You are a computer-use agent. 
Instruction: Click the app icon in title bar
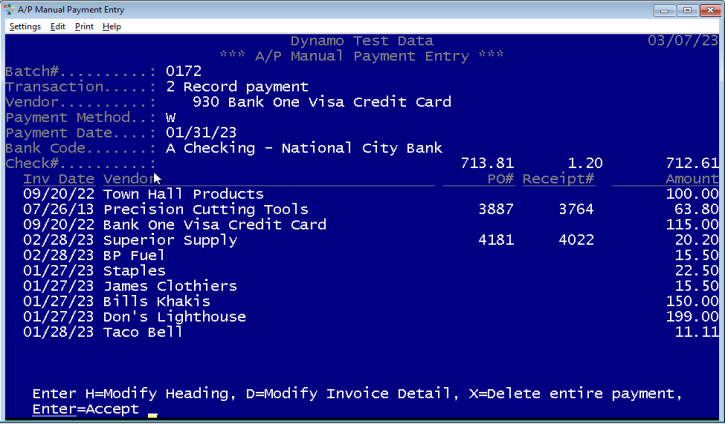pyautogui.click(x=9, y=9)
